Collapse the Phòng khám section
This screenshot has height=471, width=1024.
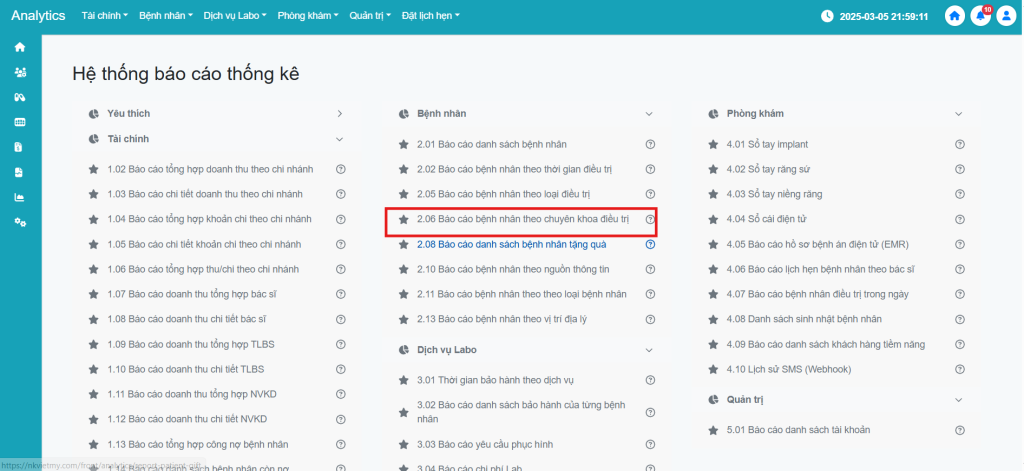pos(959,114)
